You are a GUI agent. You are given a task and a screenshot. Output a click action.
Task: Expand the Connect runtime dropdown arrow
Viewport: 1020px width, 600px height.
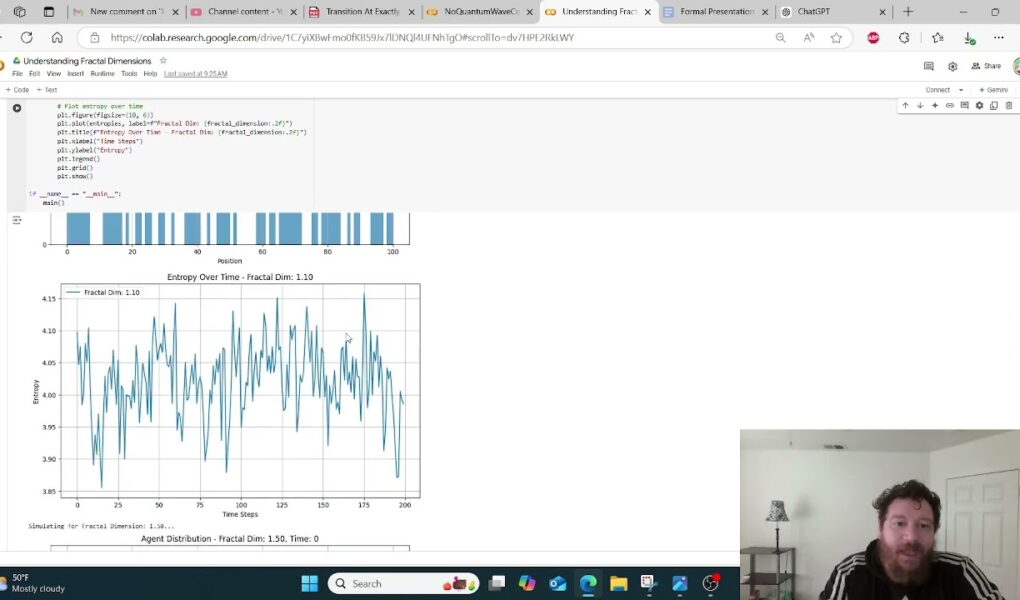coord(961,90)
